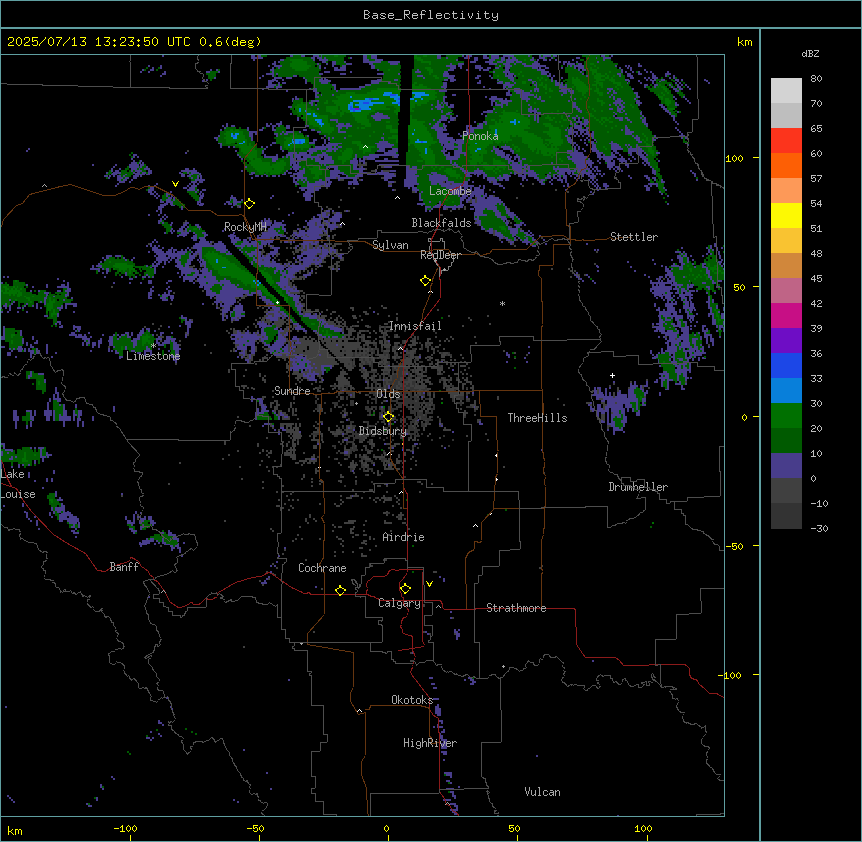862x842 pixels.
Task: Pick the red swatch in the dBZ legend
Action: click(786, 141)
